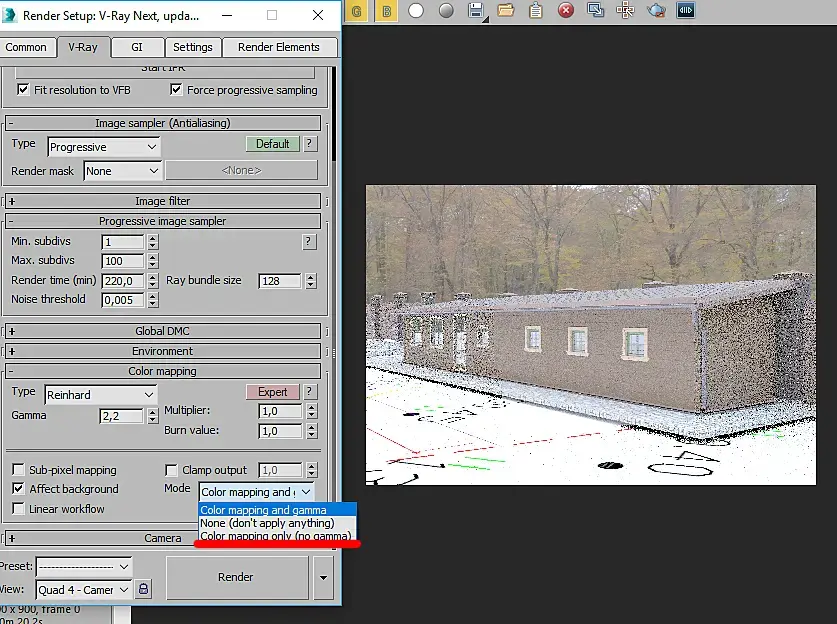The width and height of the screenshot is (837, 624).
Task: Expand the Image filter rollout
Action: (162, 201)
